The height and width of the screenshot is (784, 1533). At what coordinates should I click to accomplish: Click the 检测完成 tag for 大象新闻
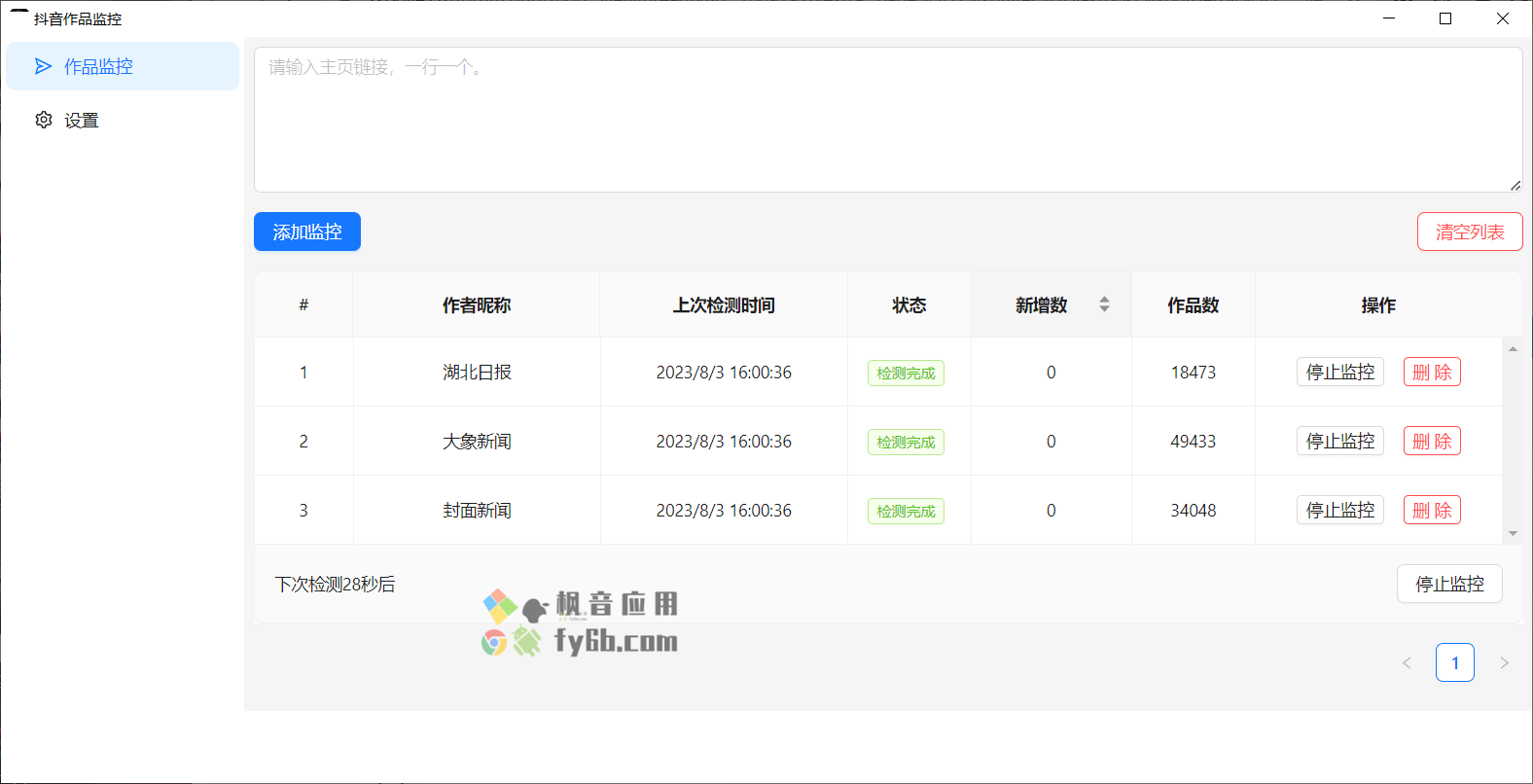[906, 442]
